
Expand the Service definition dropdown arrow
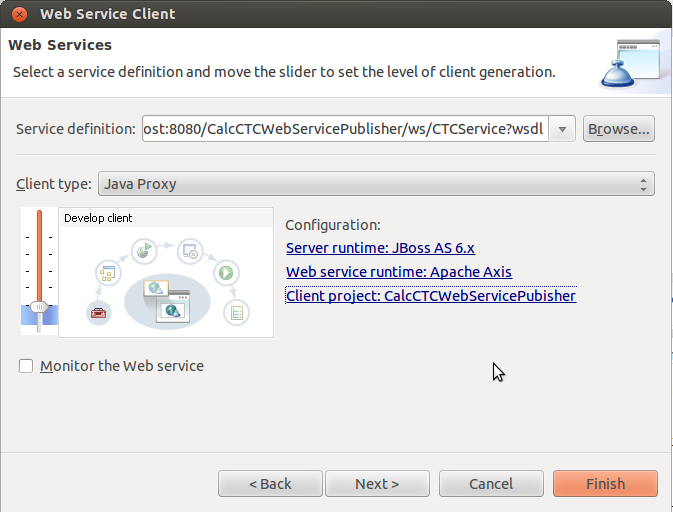point(562,129)
